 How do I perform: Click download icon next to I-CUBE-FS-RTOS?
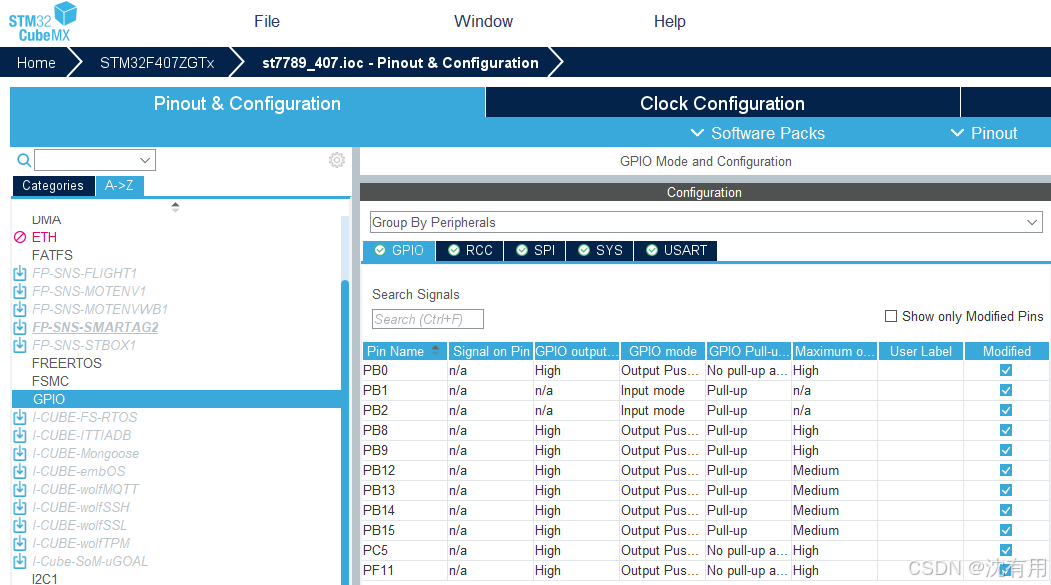pyautogui.click(x=20, y=417)
